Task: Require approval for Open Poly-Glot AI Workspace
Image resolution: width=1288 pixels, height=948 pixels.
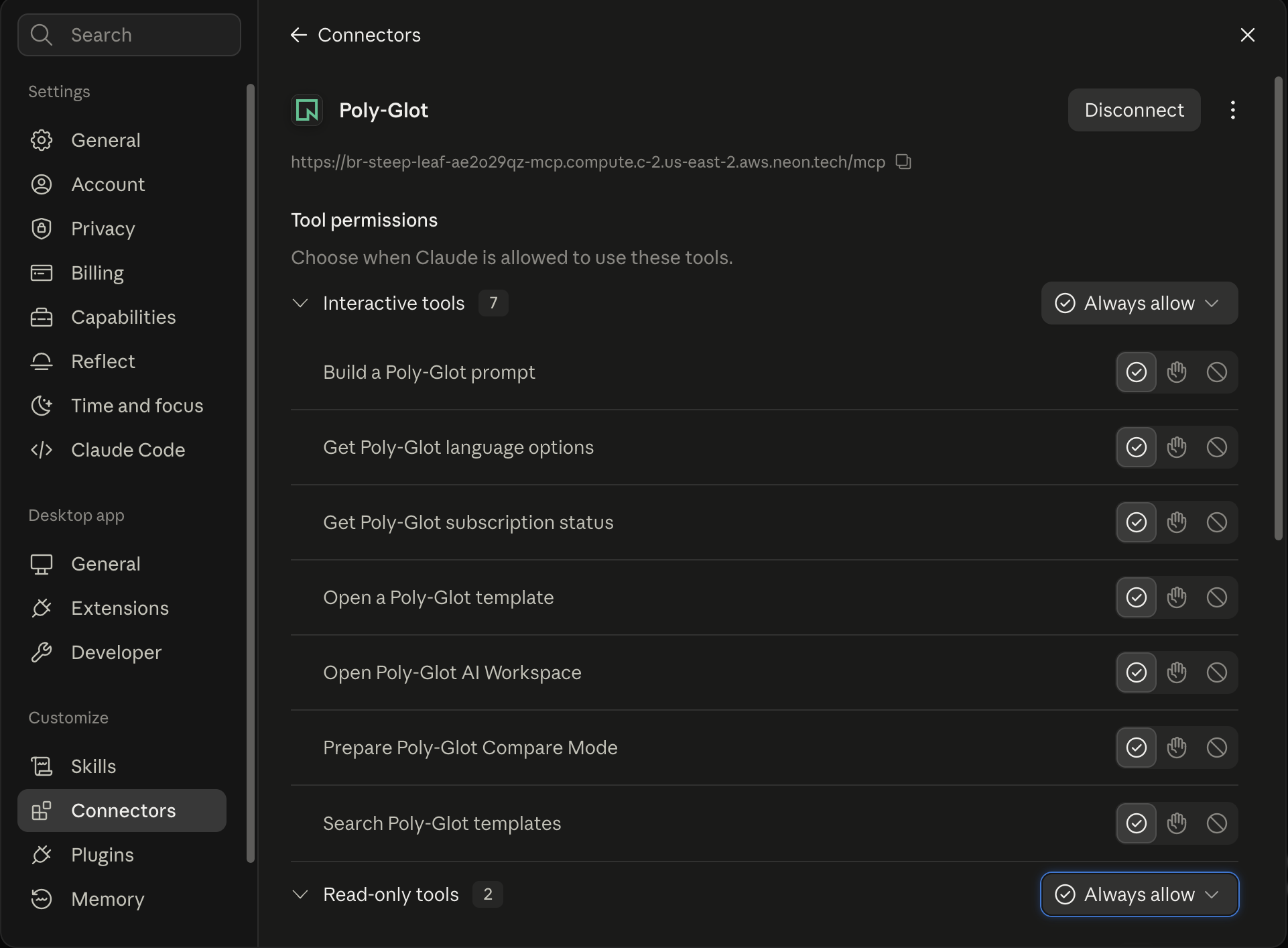Action: [x=1177, y=672]
